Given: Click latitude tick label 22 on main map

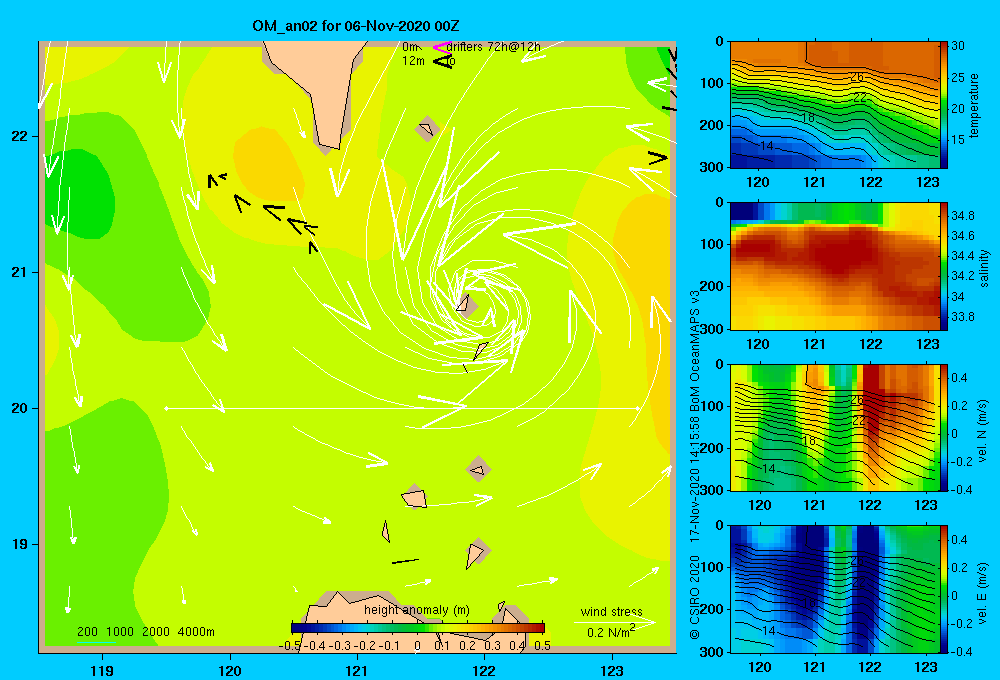Looking at the screenshot, I should pos(19,136).
